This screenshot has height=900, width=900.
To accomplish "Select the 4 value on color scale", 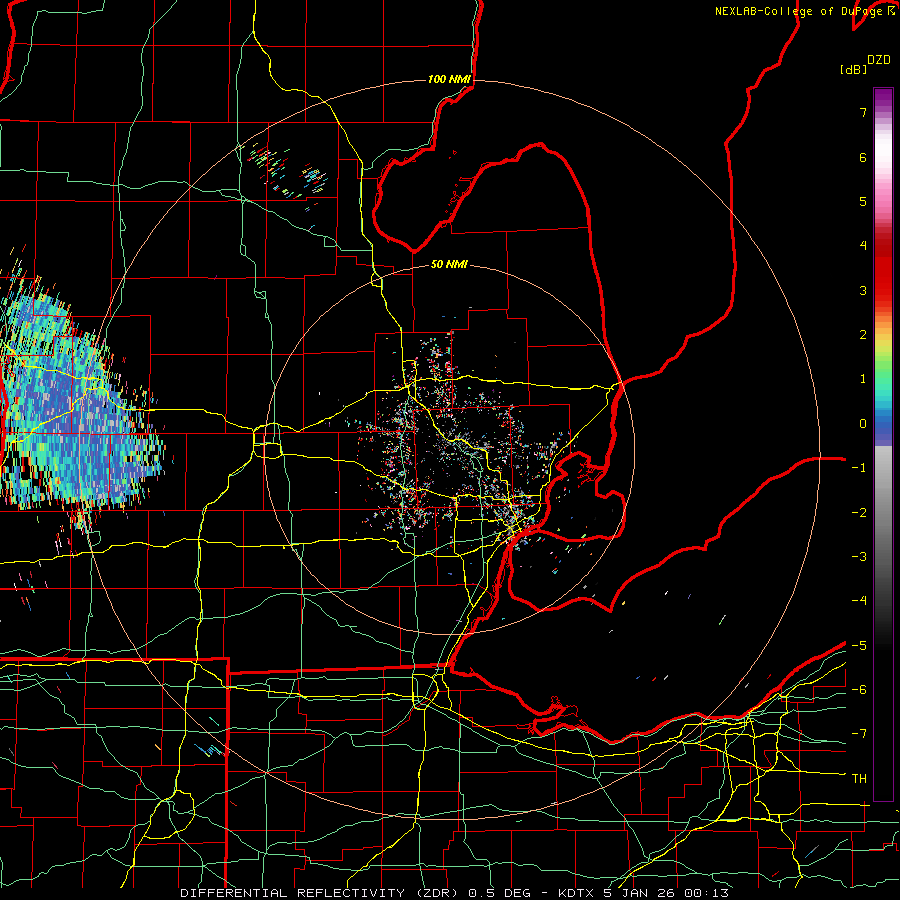I will click(x=863, y=246).
